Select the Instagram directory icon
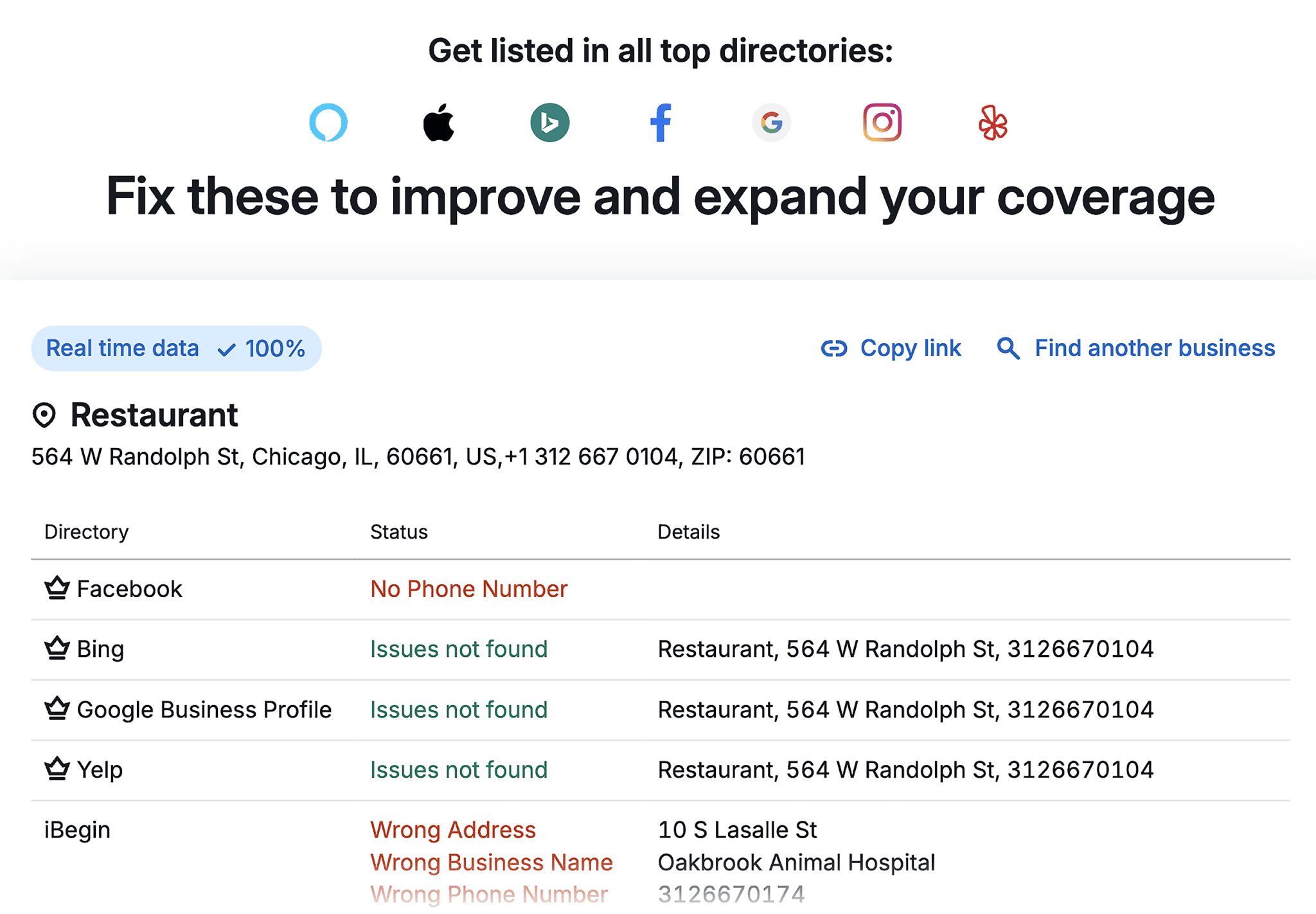 click(x=882, y=123)
